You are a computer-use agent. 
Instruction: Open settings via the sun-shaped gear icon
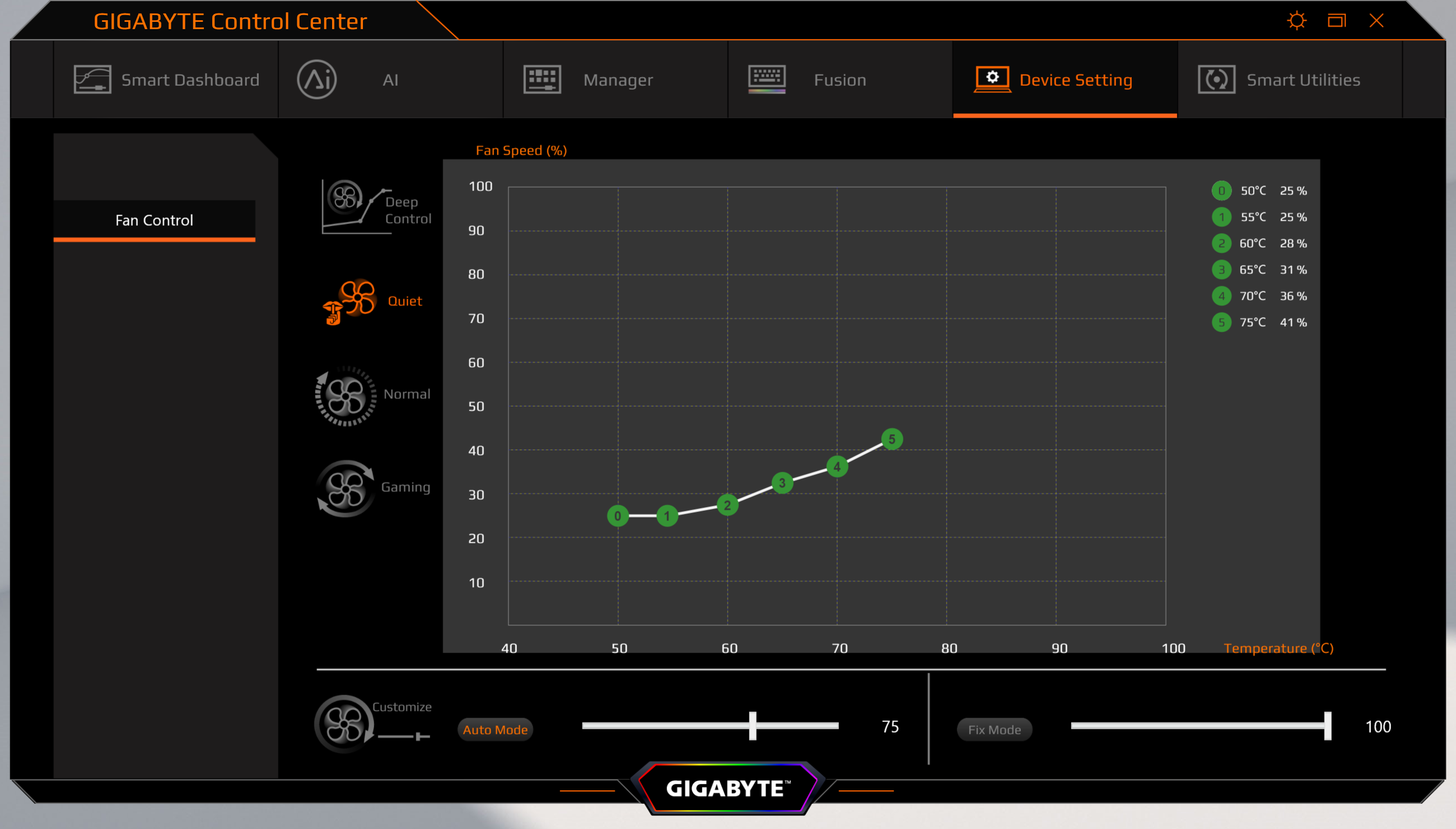1296,21
